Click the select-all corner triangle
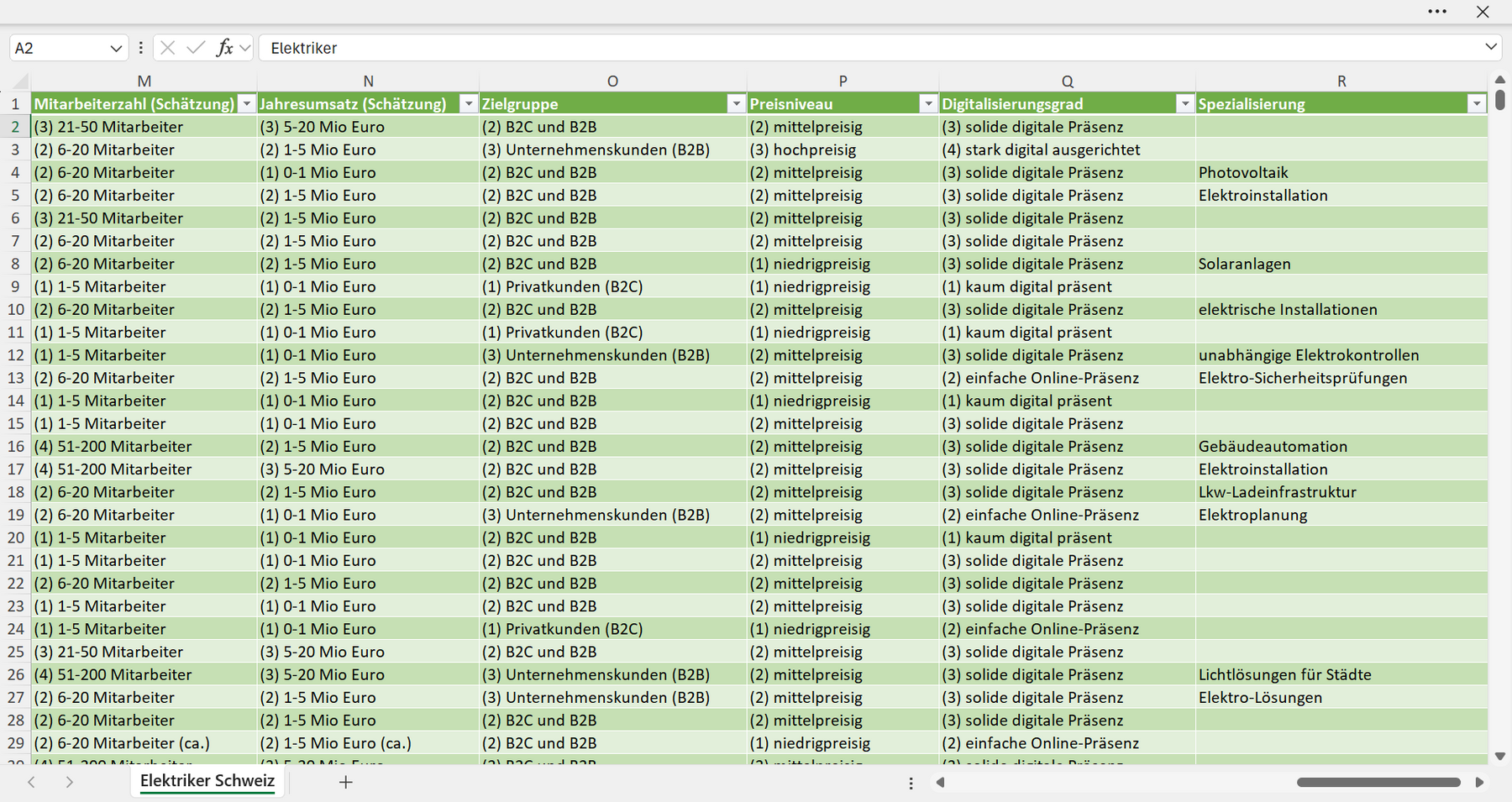 point(20,82)
